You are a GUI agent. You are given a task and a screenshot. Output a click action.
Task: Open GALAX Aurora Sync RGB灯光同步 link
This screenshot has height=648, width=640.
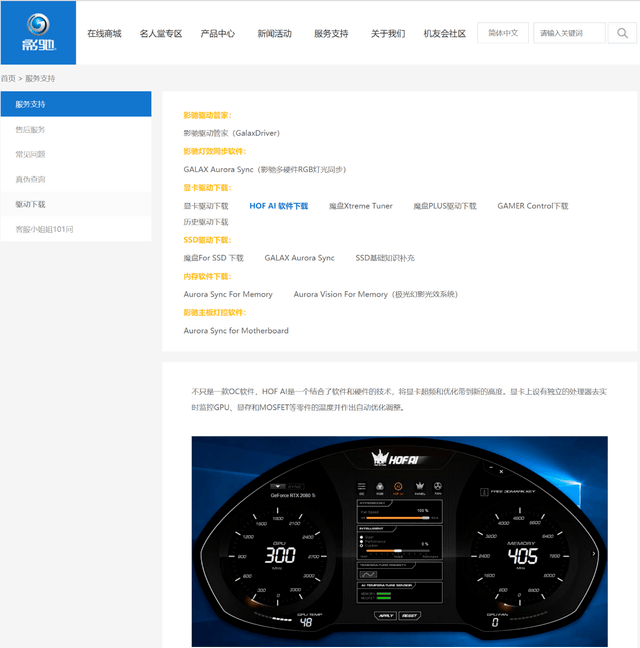[265, 169]
